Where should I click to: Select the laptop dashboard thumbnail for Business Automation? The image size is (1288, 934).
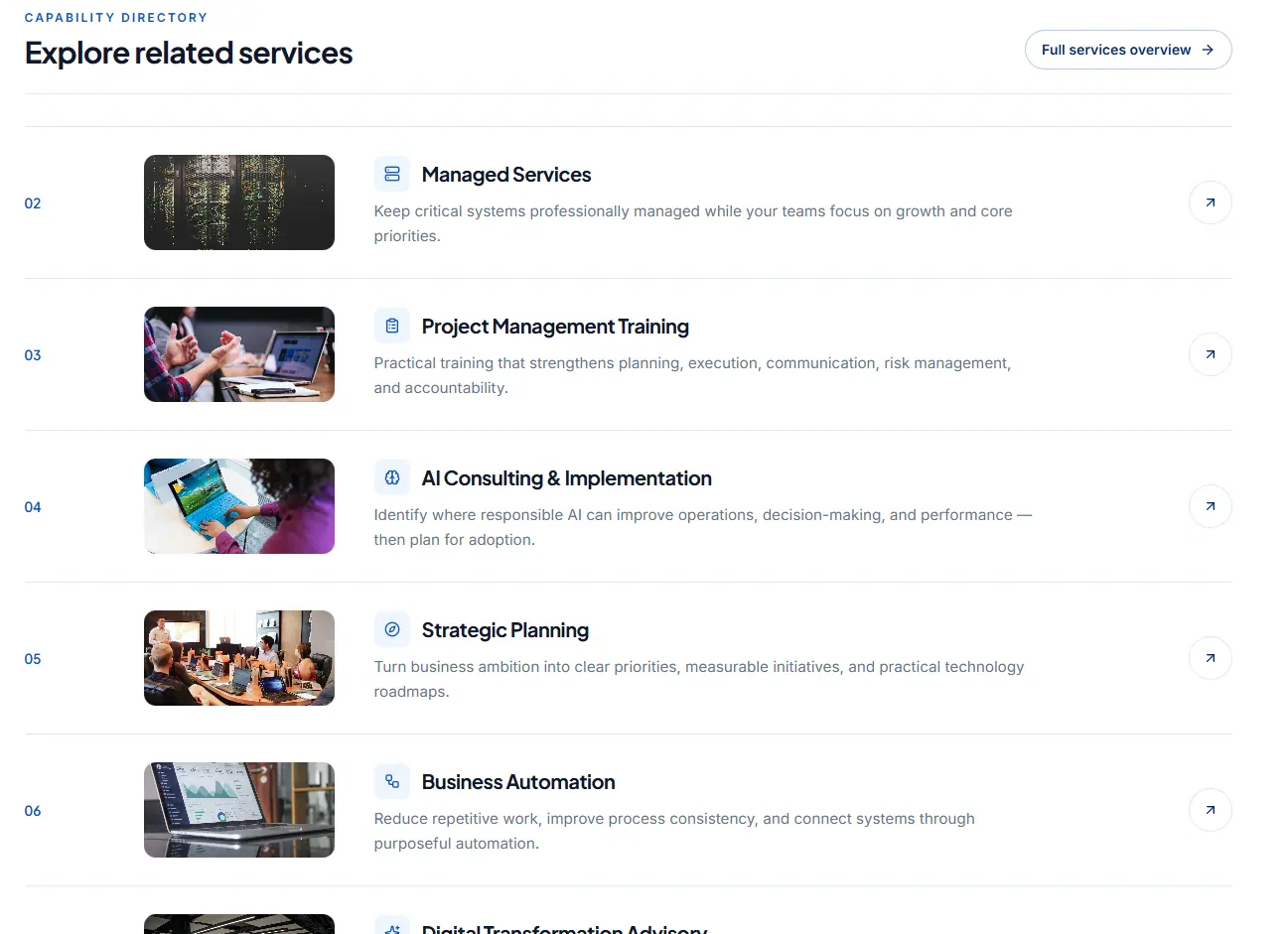pyautogui.click(x=239, y=810)
